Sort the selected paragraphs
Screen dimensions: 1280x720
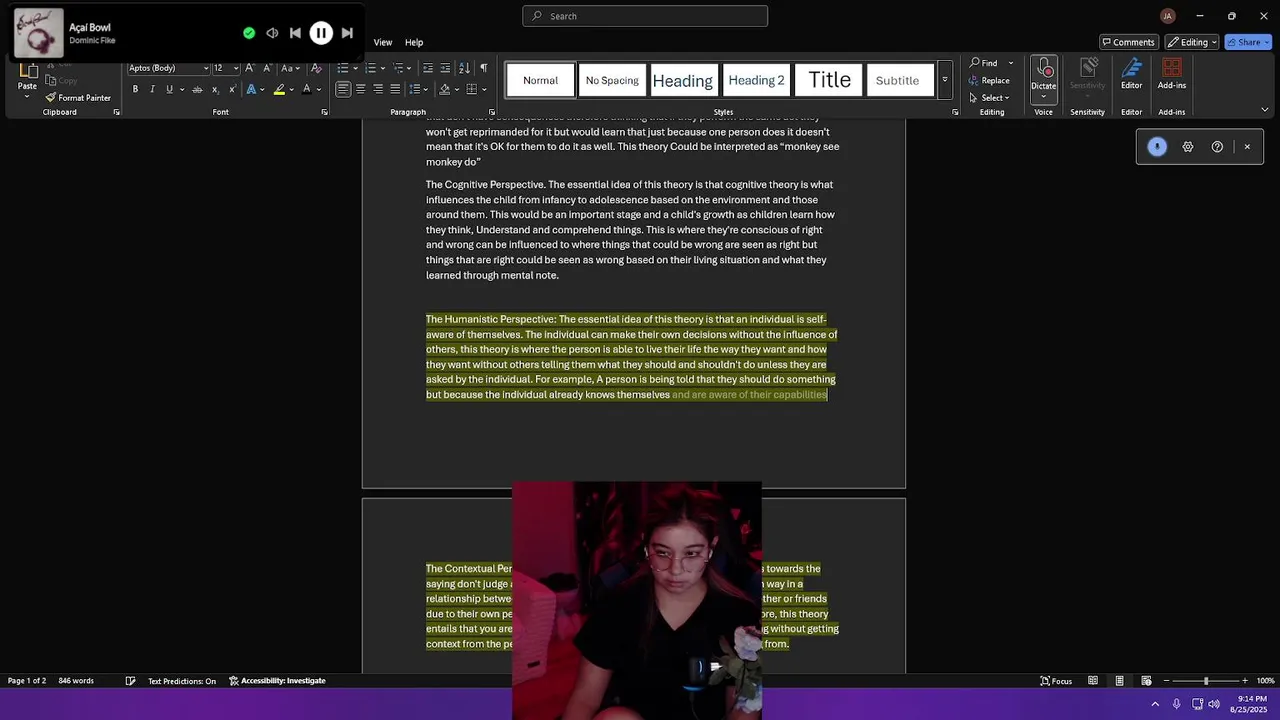[x=464, y=68]
